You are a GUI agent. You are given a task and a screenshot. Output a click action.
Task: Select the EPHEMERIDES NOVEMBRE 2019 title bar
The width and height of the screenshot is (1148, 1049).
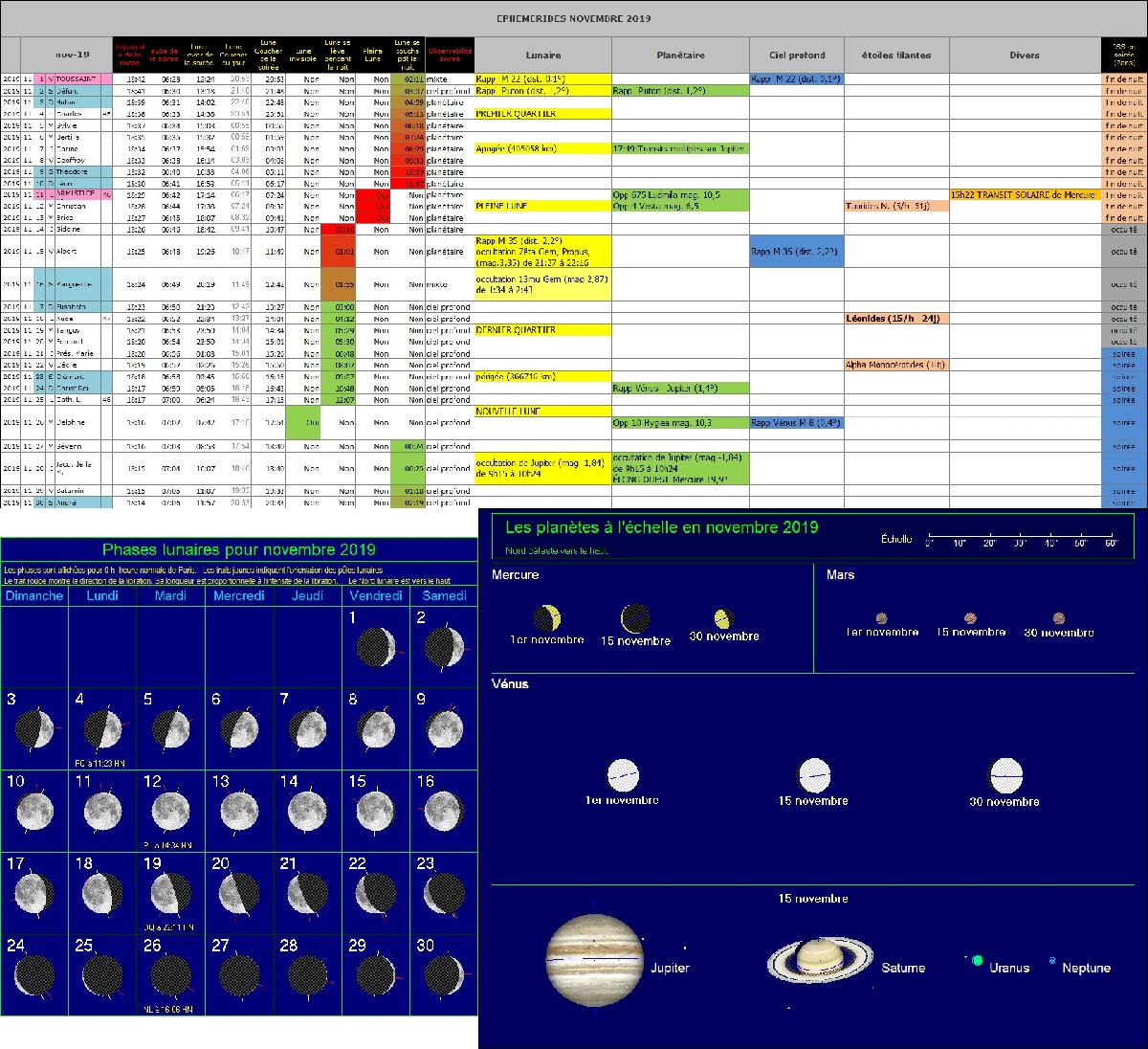[x=574, y=18]
